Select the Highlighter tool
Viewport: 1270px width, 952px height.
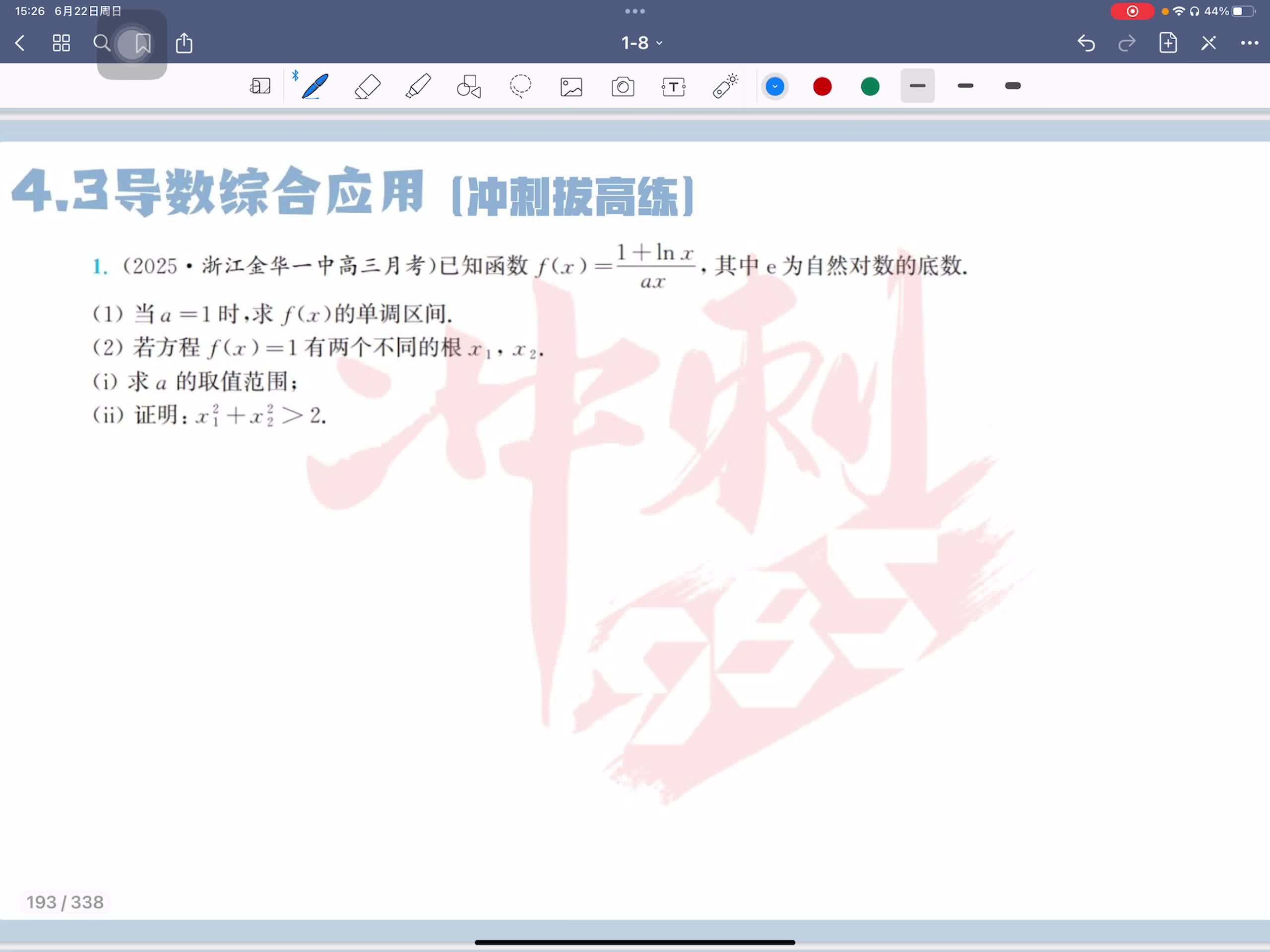(418, 87)
